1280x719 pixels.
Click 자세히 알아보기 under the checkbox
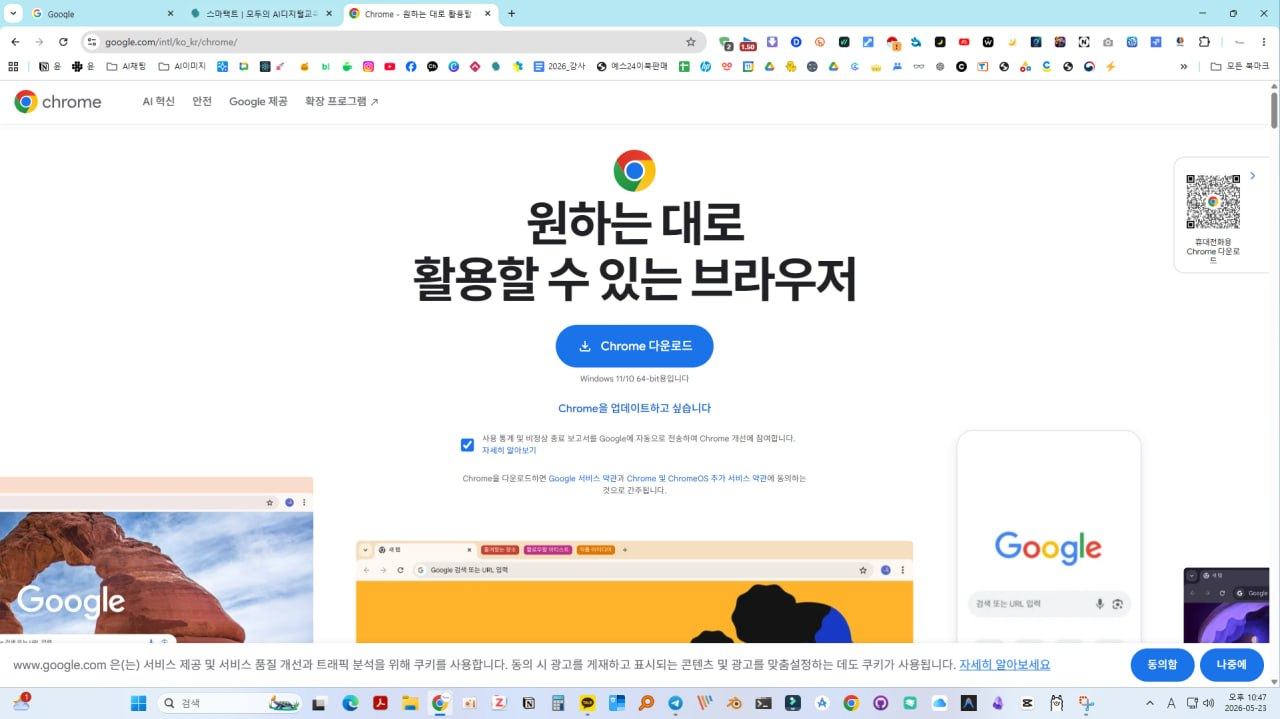coord(509,451)
